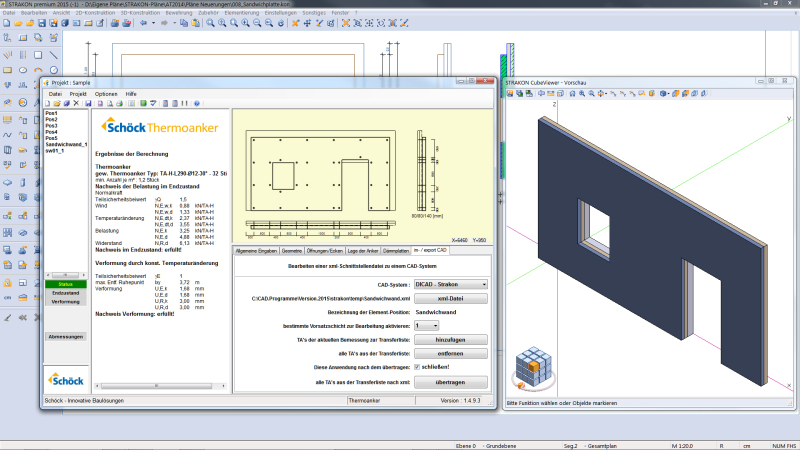Open the Hilfe menu in Projekt window
The height and width of the screenshot is (450, 800).
coord(131,94)
